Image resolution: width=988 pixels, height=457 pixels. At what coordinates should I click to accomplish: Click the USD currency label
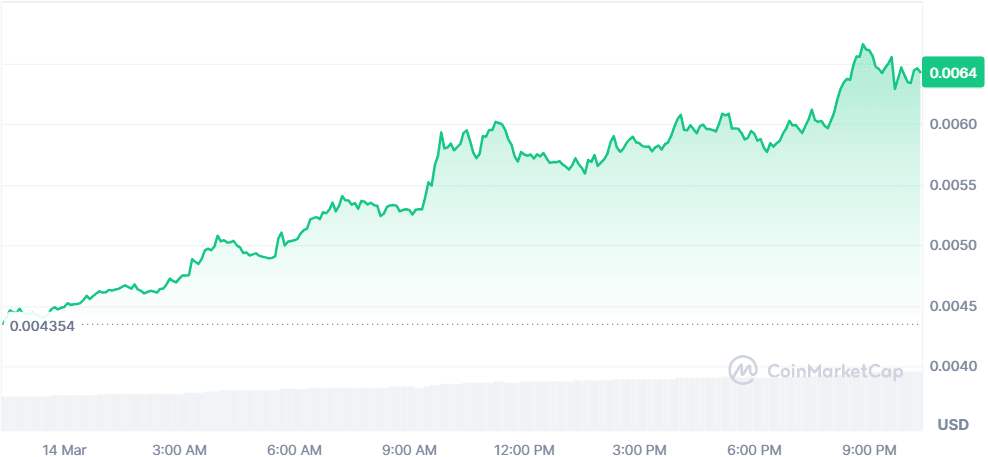[x=953, y=425]
